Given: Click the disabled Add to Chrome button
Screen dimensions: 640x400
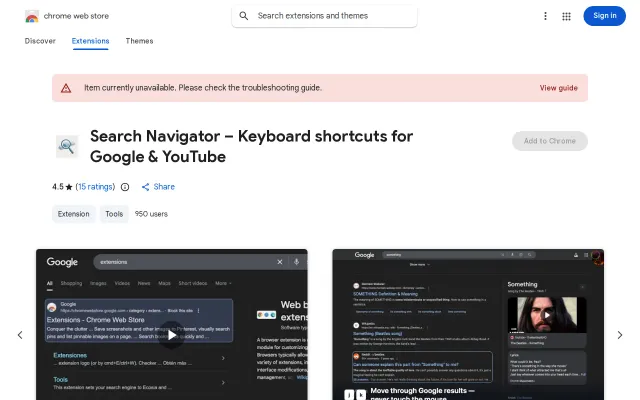Looking at the screenshot, I should click(550, 141).
